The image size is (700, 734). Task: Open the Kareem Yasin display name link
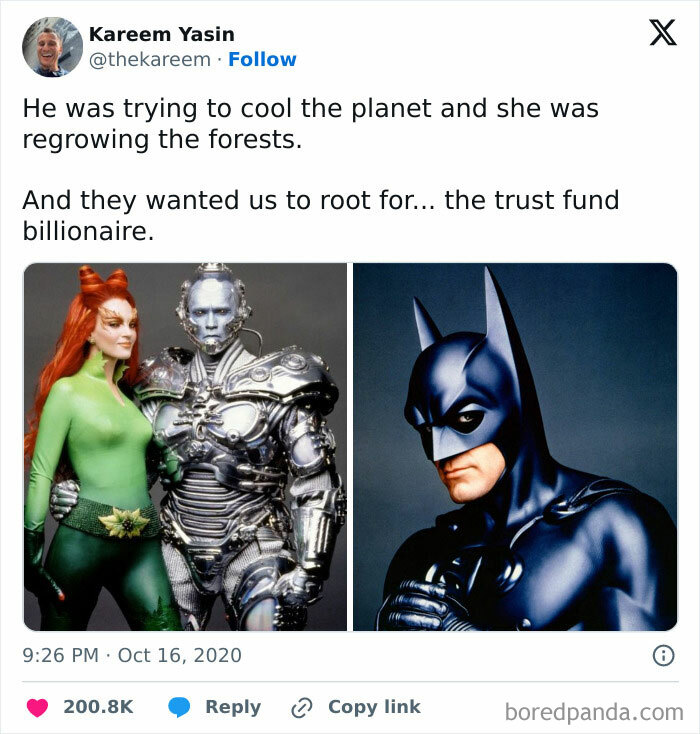(x=161, y=34)
